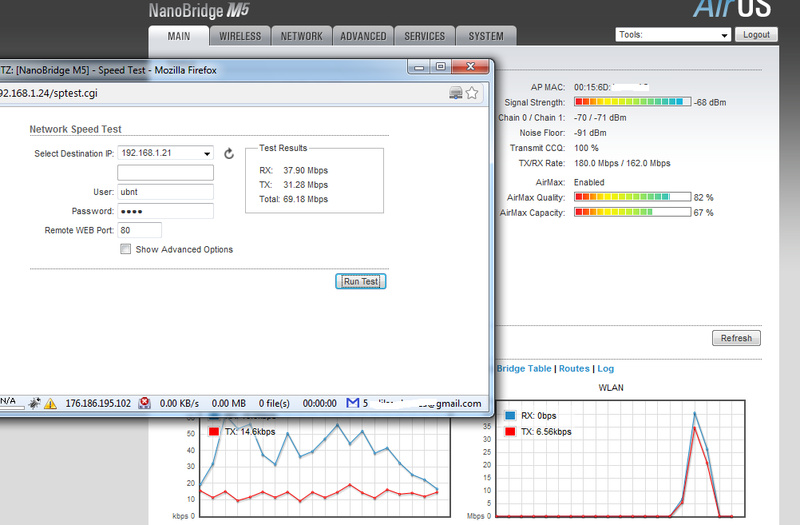
Task: Open the NETWORK tab
Action: [302, 36]
